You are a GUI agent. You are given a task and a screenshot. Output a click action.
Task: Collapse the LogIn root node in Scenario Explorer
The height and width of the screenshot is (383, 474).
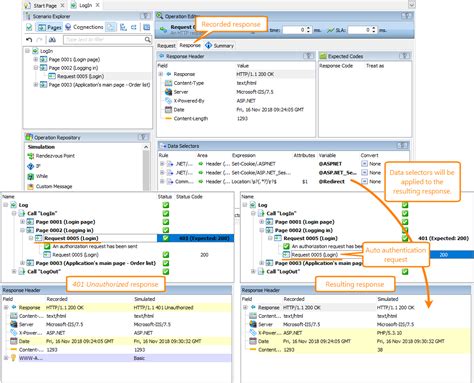click(x=28, y=51)
